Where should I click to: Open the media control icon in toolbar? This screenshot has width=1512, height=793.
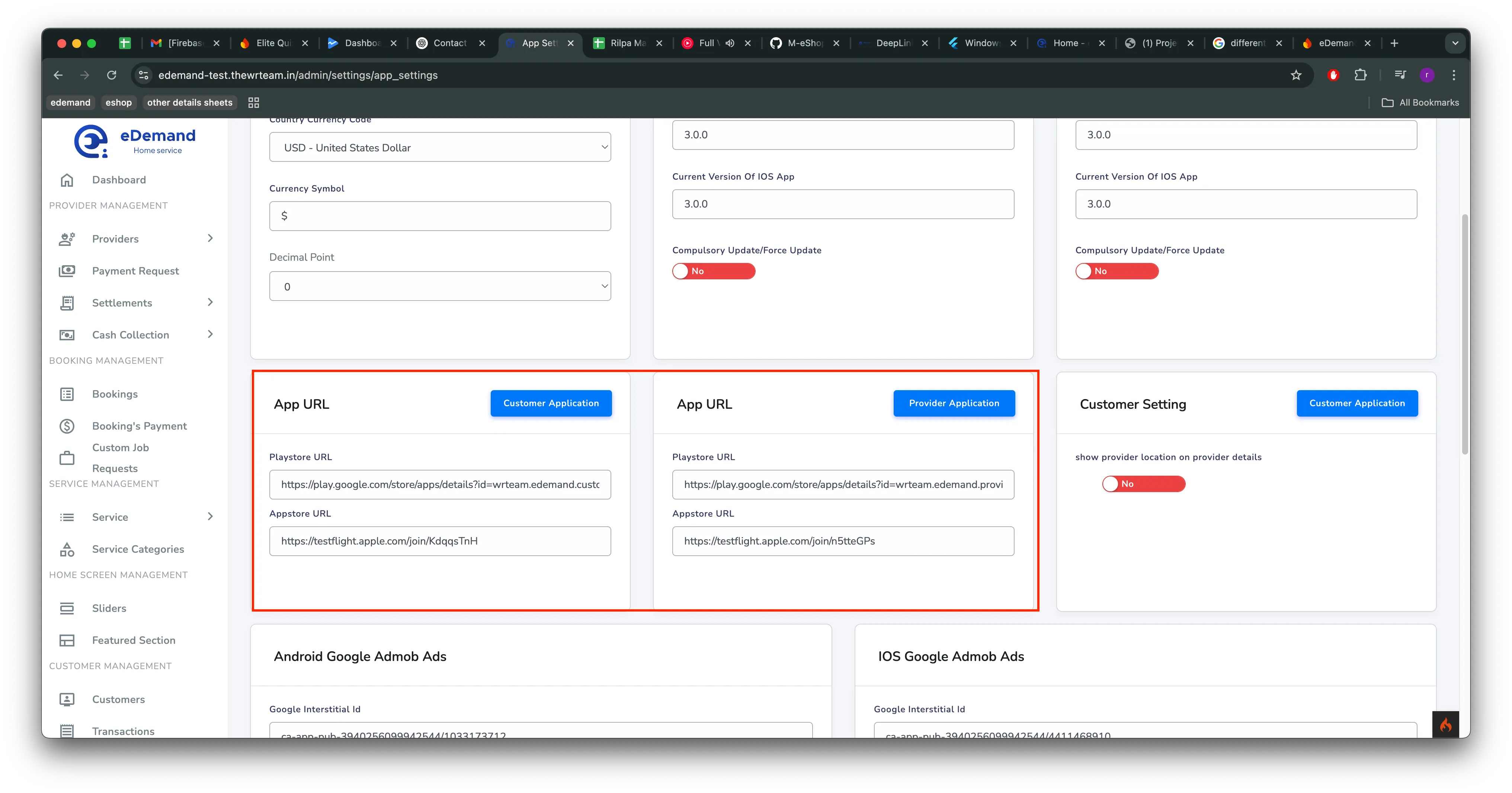pos(1400,75)
